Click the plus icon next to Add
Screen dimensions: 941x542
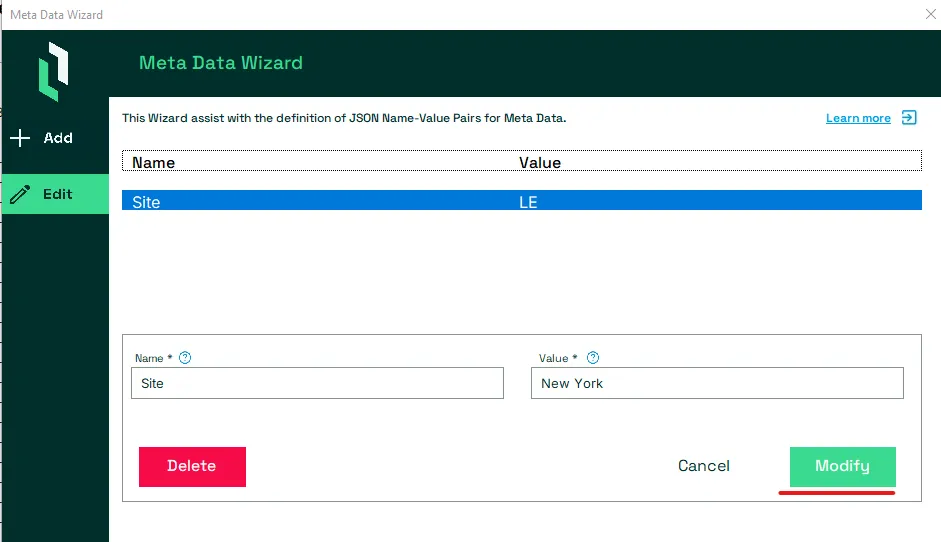pyautogui.click(x=20, y=137)
